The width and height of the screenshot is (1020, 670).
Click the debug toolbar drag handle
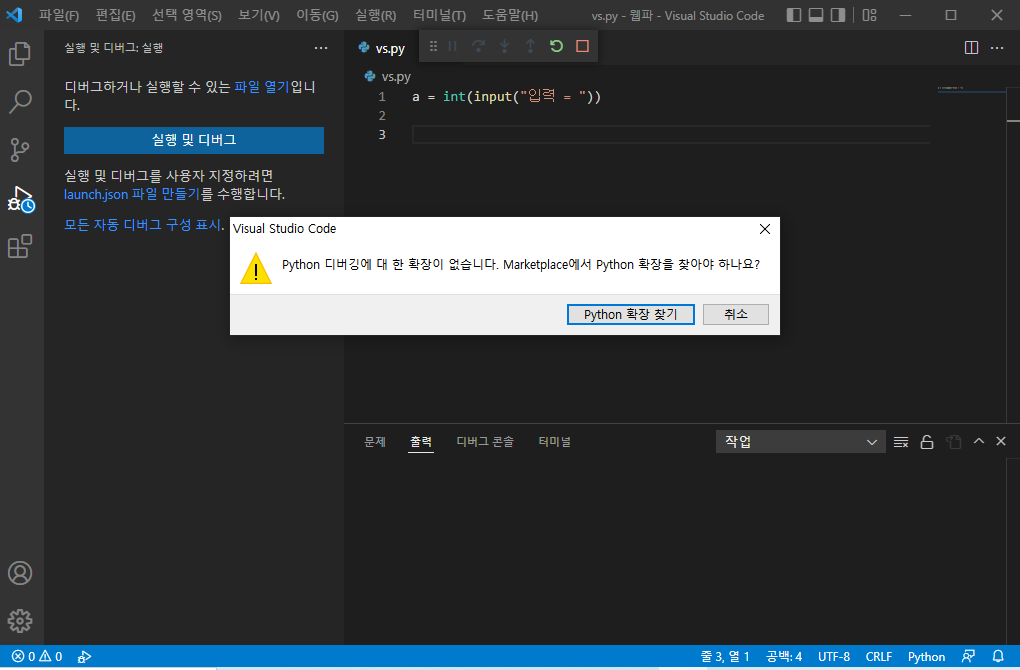point(433,46)
